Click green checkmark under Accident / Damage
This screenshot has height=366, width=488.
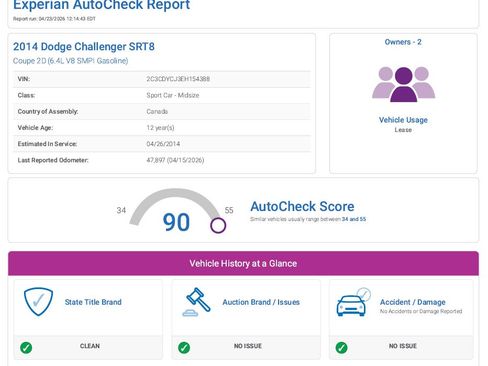pos(341,347)
